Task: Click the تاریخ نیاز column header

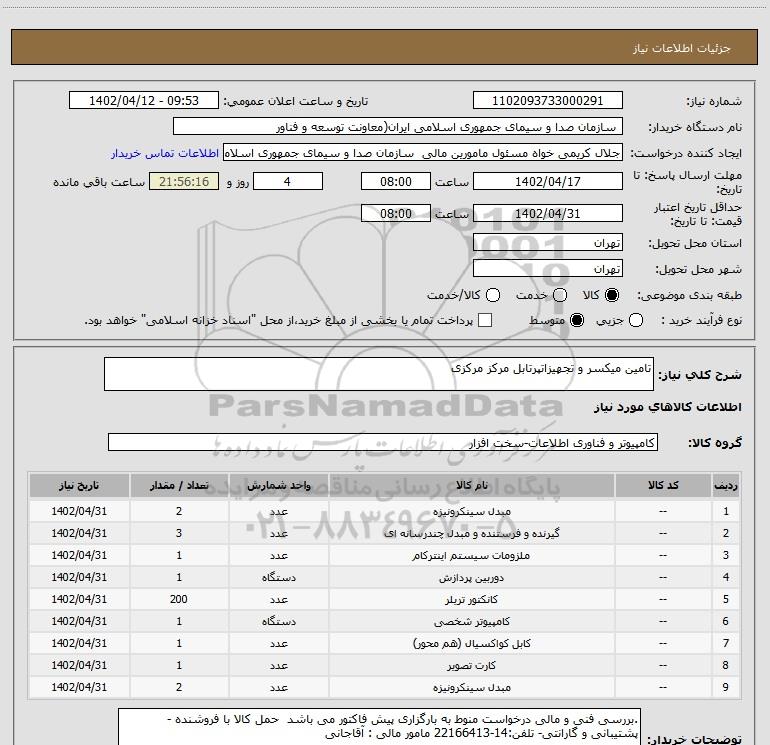Action: tap(79, 486)
